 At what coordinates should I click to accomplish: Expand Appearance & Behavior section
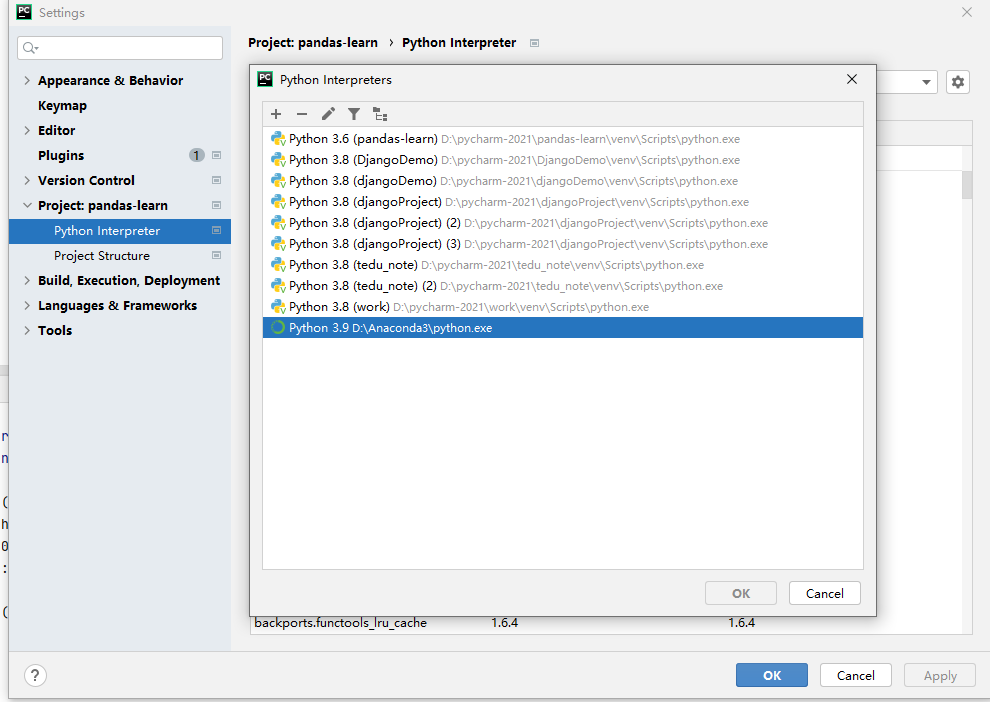(x=27, y=80)
